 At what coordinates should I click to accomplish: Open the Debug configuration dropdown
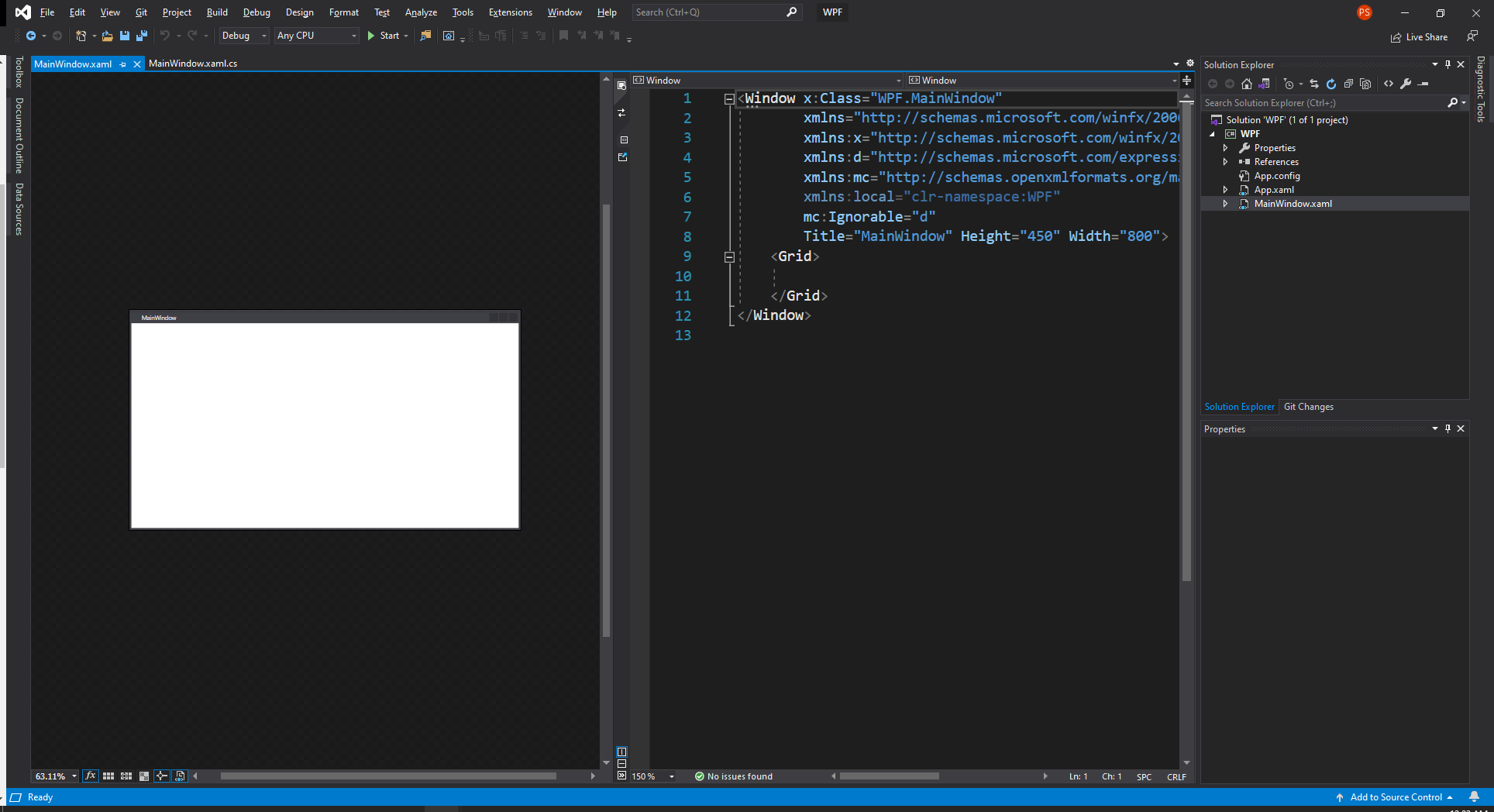point(243,36)
